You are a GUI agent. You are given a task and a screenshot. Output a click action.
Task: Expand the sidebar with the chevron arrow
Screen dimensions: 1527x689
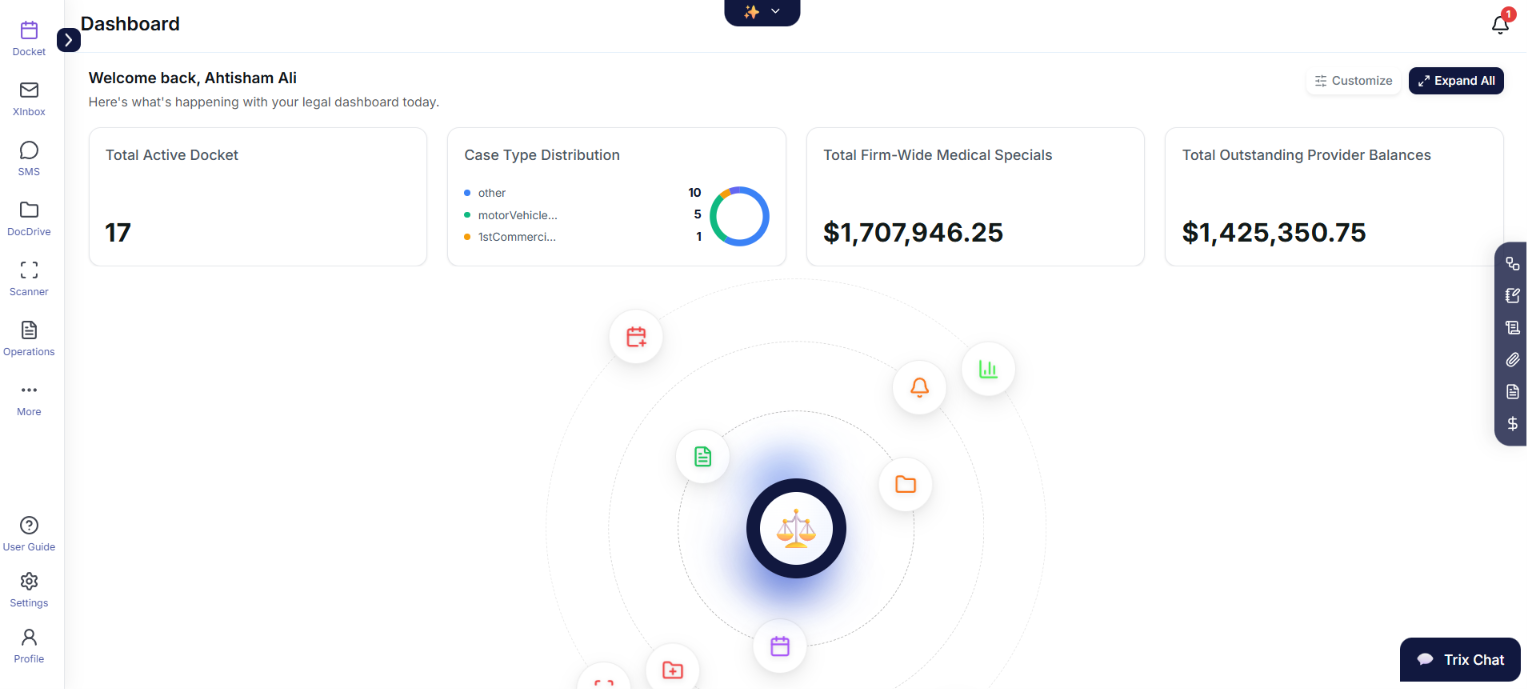coord(68,40)
